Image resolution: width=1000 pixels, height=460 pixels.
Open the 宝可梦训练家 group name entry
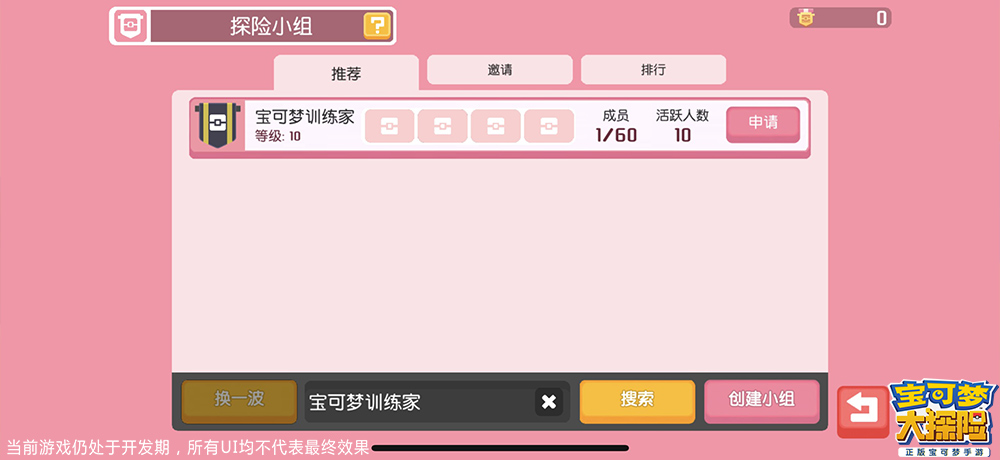[x=305, y=117]
